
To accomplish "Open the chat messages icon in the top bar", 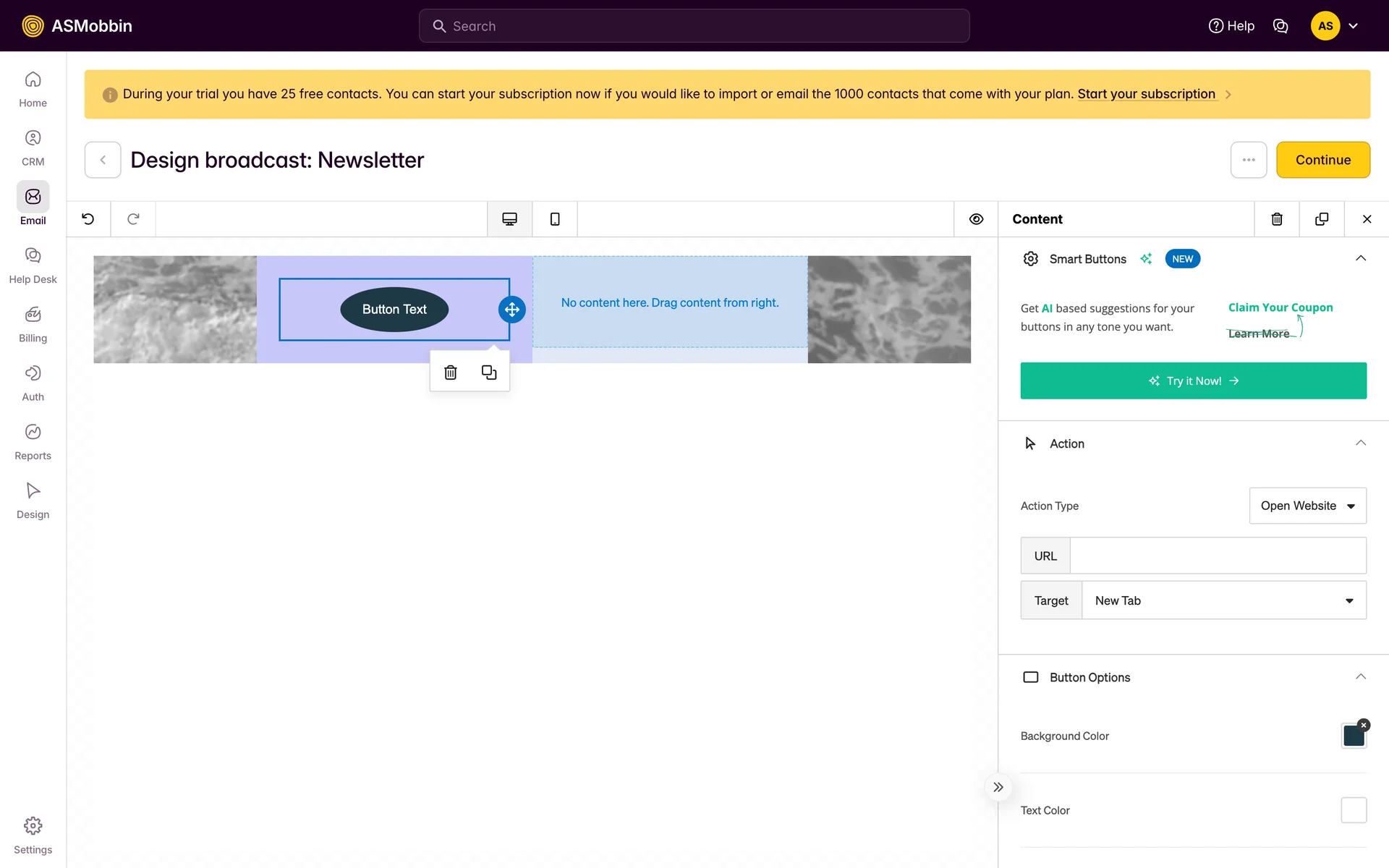I will tap(1280, 26).
